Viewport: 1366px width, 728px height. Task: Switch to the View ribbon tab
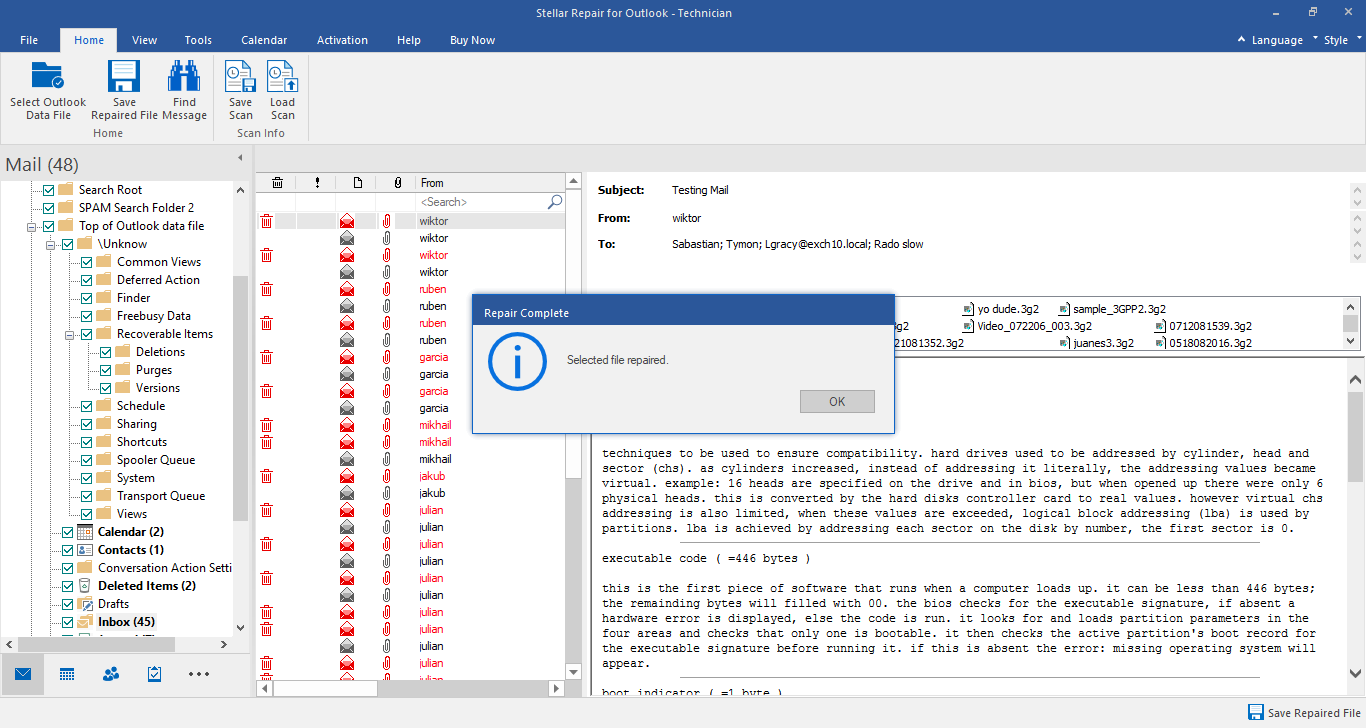144,40
